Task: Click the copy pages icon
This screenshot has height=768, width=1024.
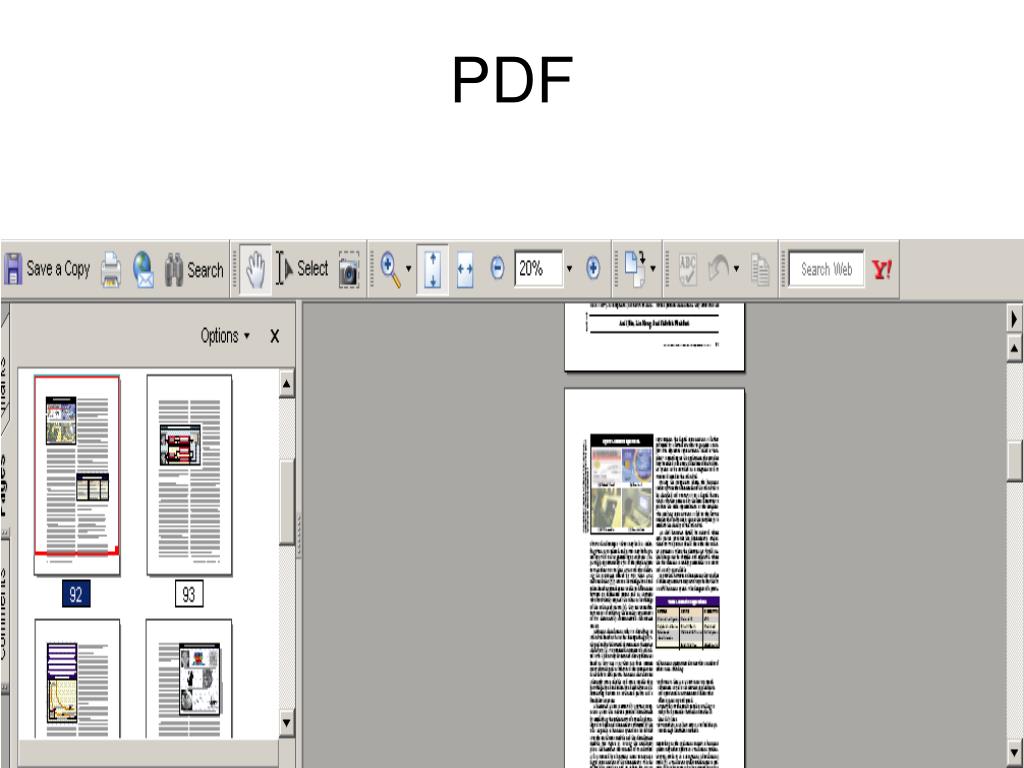Action: pos(760,270)
